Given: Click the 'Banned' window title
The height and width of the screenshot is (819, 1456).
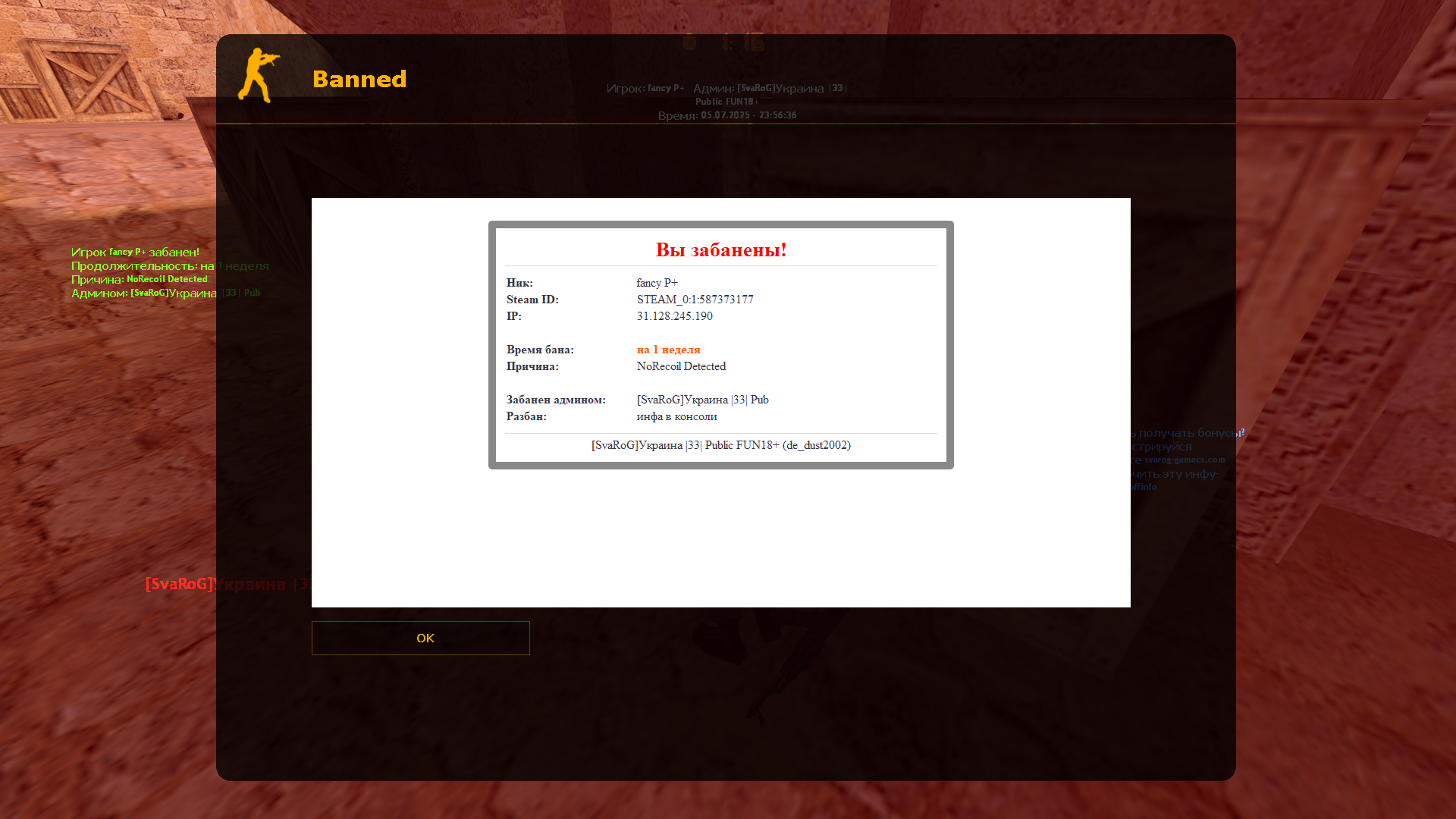Looking at the screenshot, I should point(359,79).
